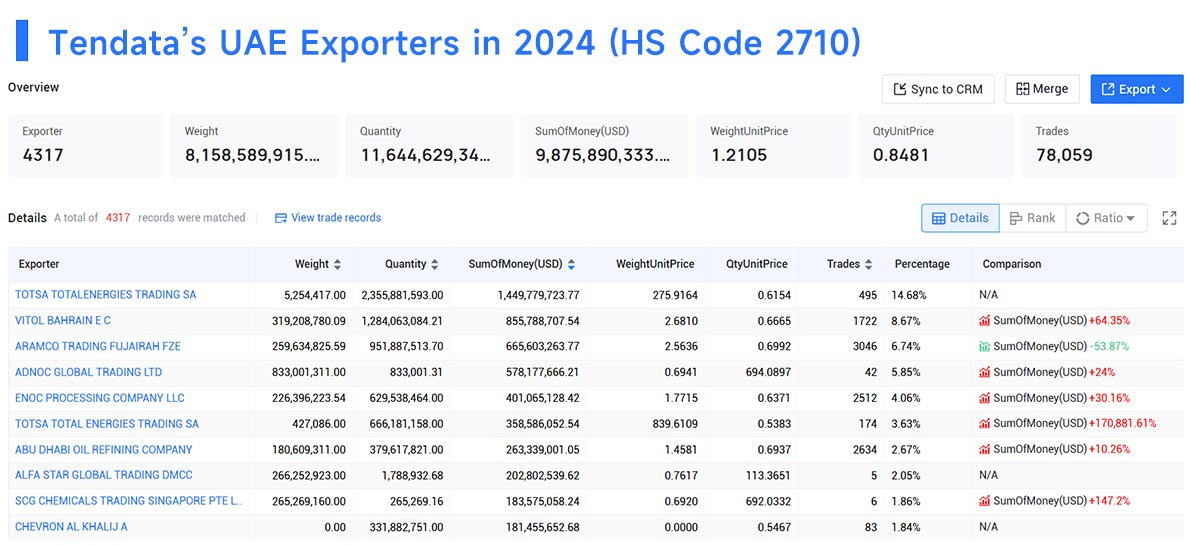Open the Ratio view dropdown
Image resolution: width=1190 pixels, height=545 pixels.
[1106, 218]
